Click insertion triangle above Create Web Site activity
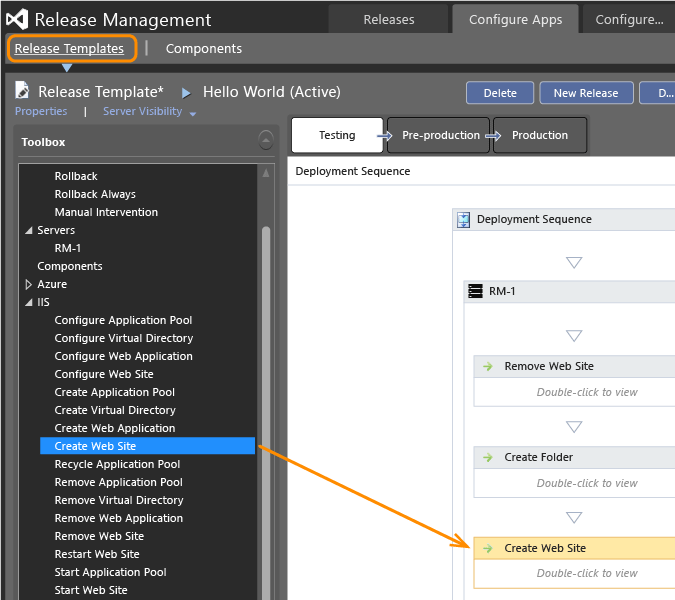This screenshot has height=600, width=675. [x=574, y=517]
